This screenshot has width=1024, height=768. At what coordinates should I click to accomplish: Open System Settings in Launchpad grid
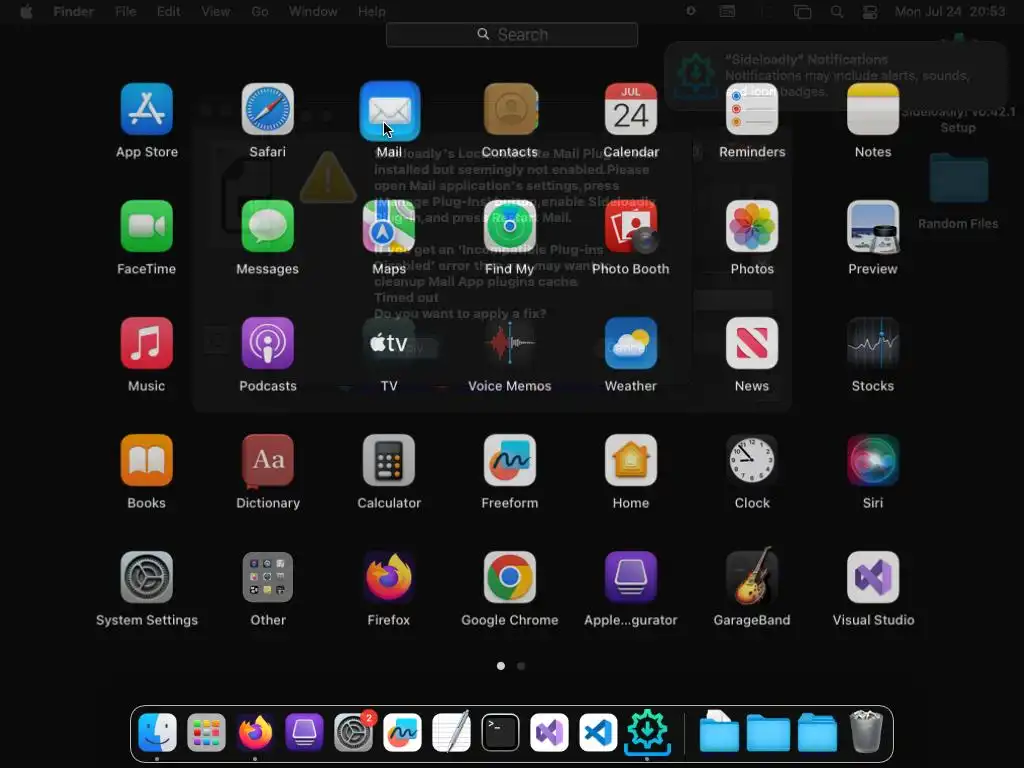146,577
